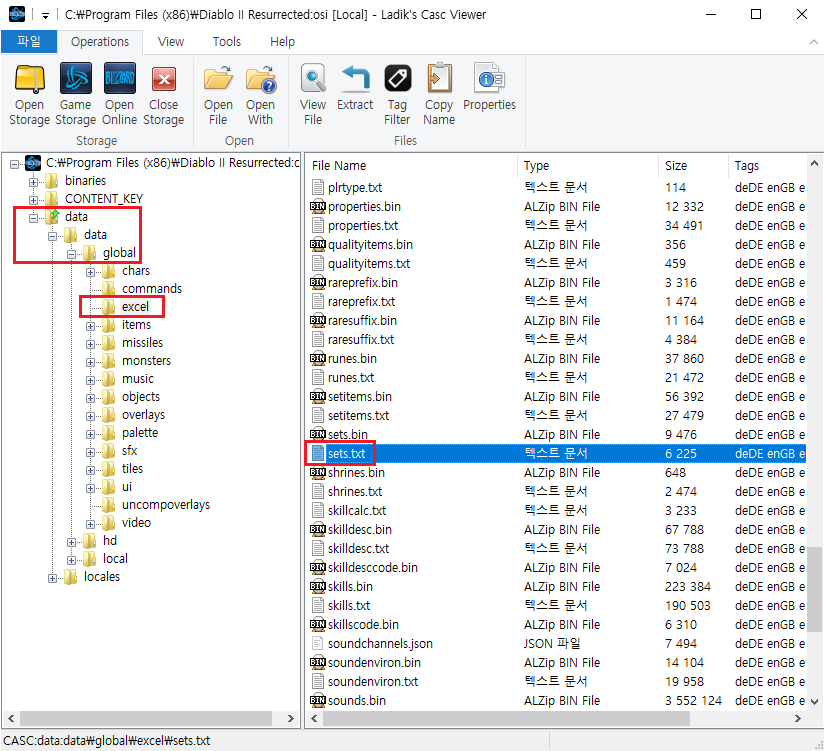Click the Open With icon
This screenshot has width=824, height=751.
[261, 79]
